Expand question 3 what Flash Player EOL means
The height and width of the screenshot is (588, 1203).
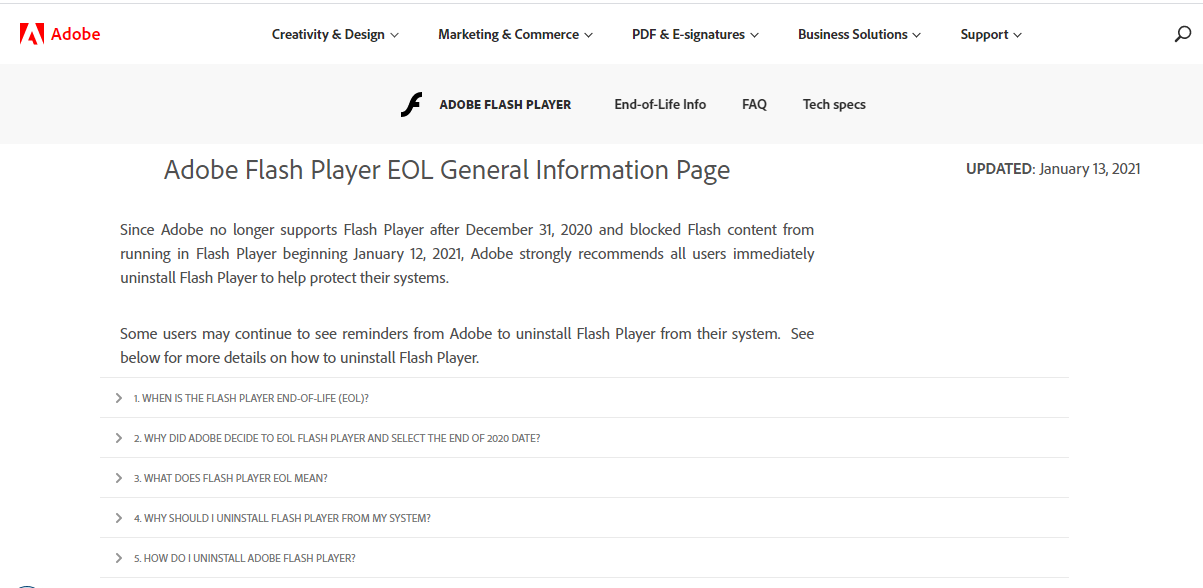click(x=585, y=478)
